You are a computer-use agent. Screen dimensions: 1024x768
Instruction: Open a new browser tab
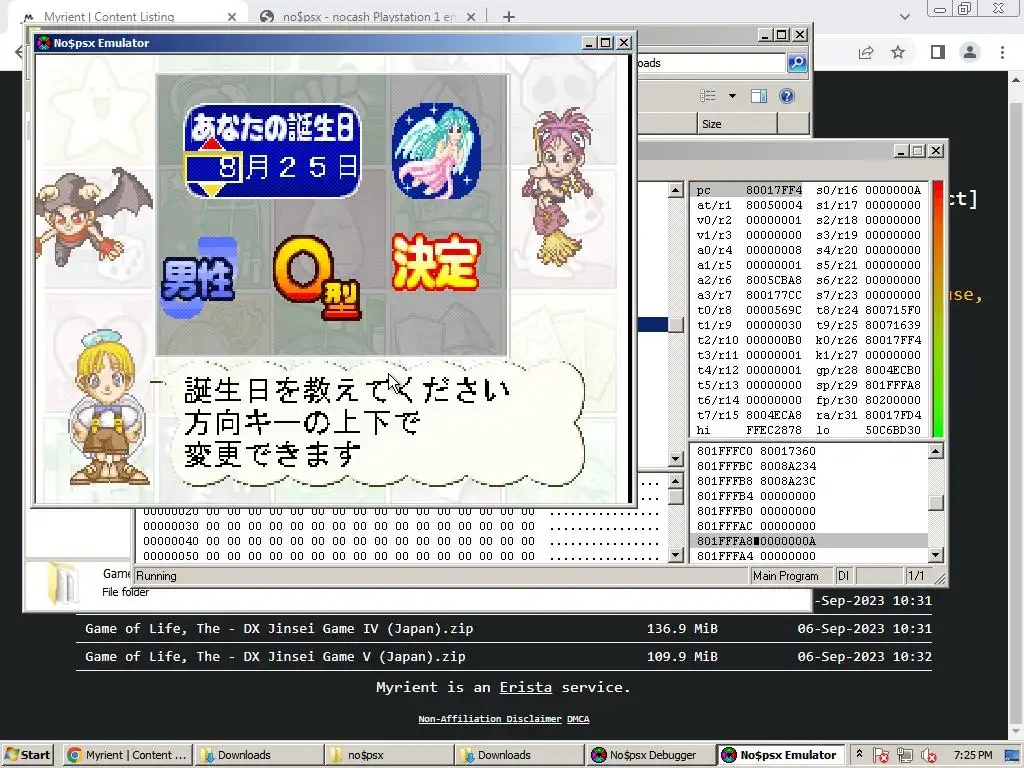pos(509,17)
